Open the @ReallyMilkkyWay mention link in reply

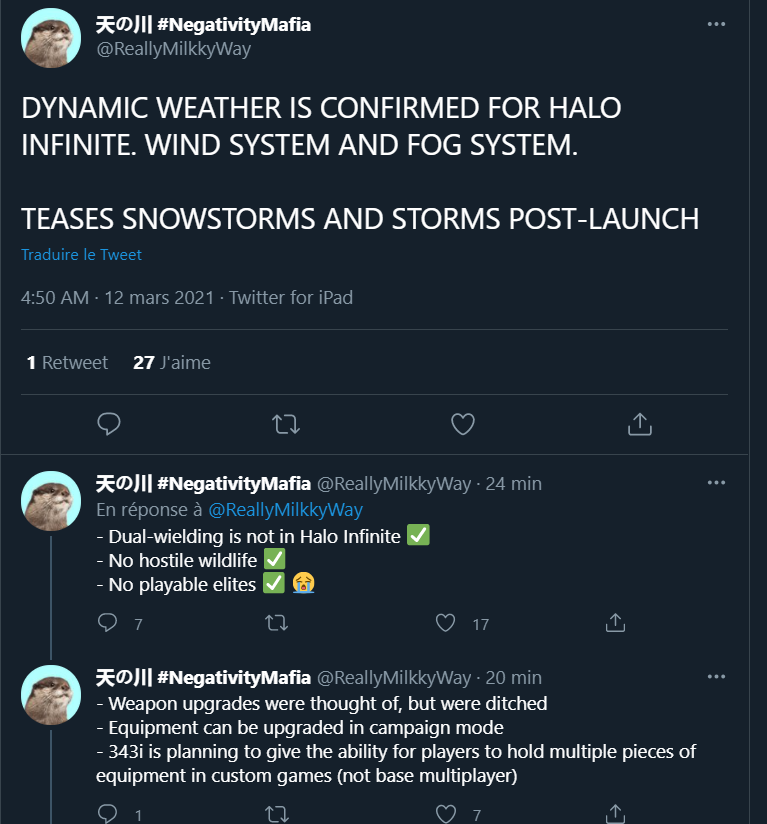tap(285, 510)
